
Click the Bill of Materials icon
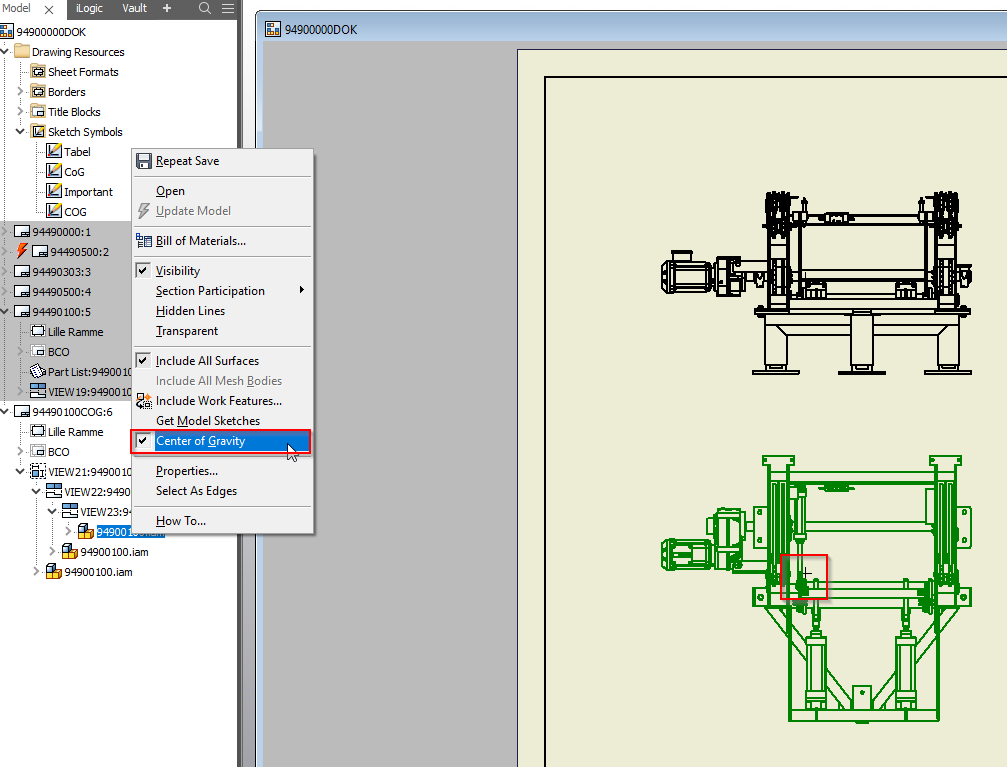pyautogui.click(x=144, y=241)
